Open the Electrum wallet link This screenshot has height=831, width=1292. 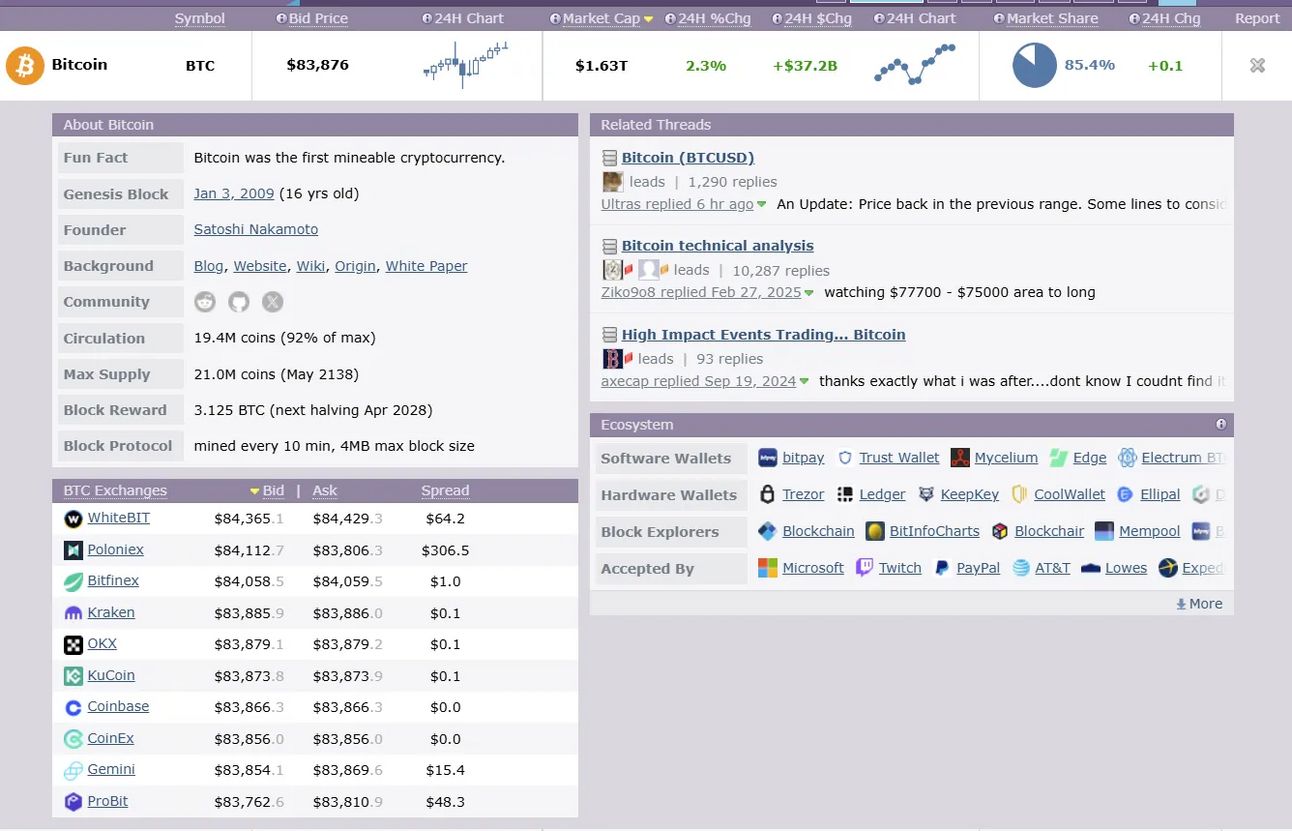(1183, 458)
